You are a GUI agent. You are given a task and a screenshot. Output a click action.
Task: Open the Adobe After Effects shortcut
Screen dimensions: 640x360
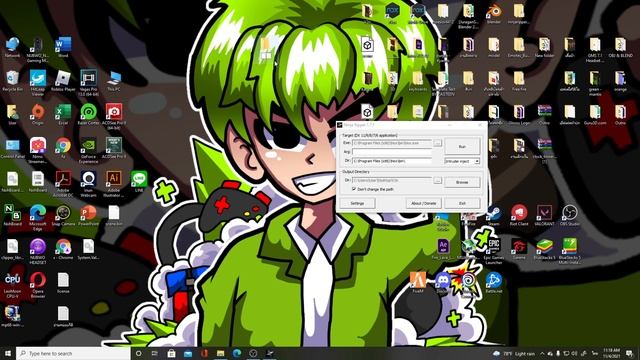pos(443,249)
